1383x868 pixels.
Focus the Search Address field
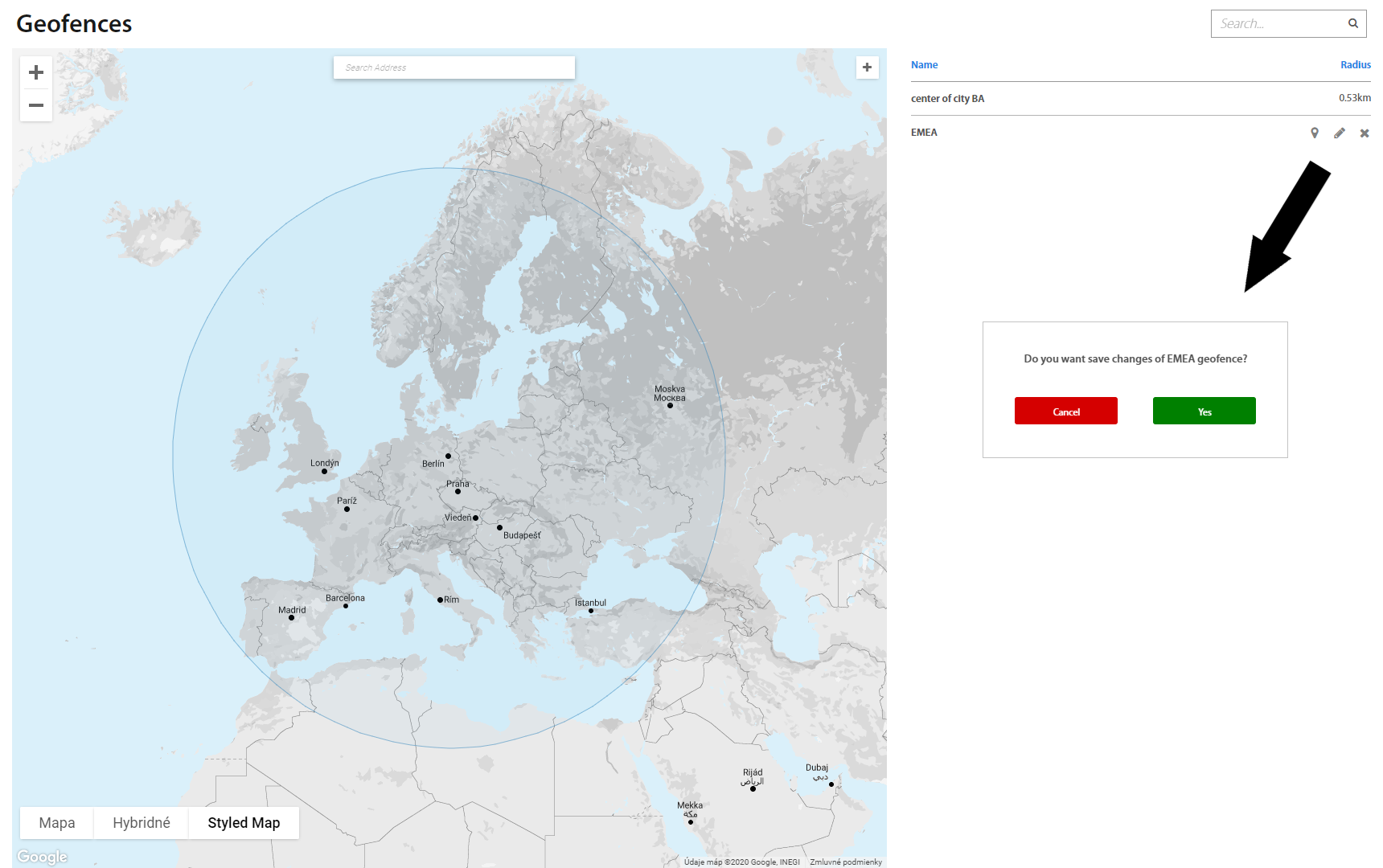click(x=453, y=68)
